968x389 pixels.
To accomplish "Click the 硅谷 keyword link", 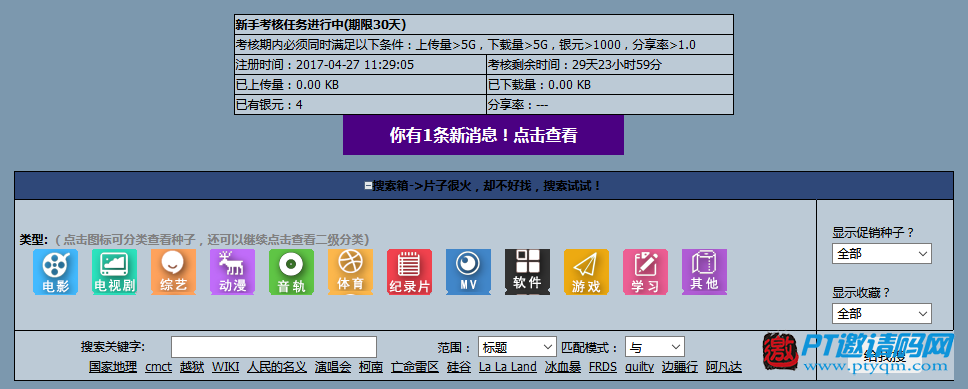I will click(459, 367).
